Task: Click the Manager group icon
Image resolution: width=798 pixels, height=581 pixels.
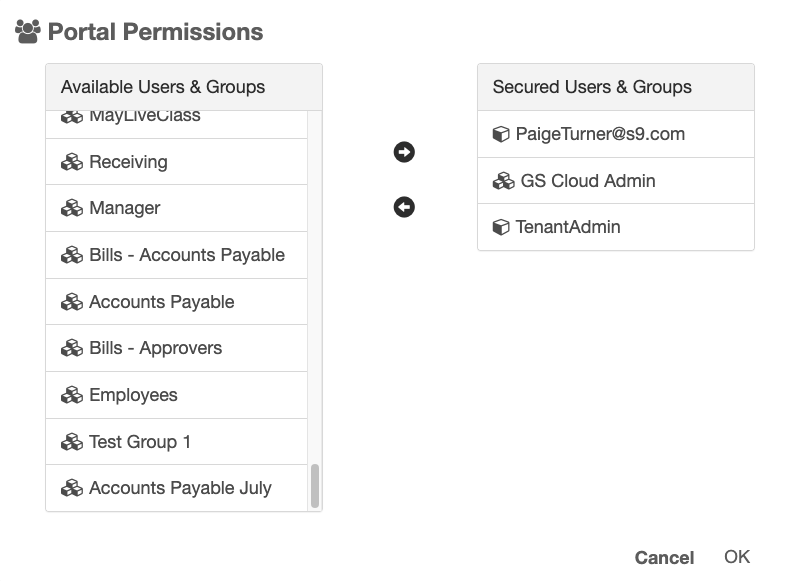Action: coord(72,208)
